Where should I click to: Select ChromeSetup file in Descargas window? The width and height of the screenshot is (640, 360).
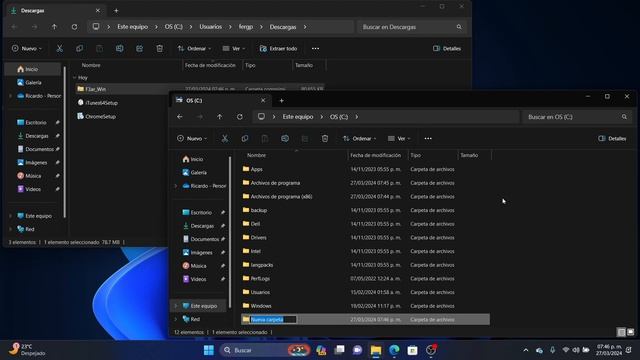100,116
